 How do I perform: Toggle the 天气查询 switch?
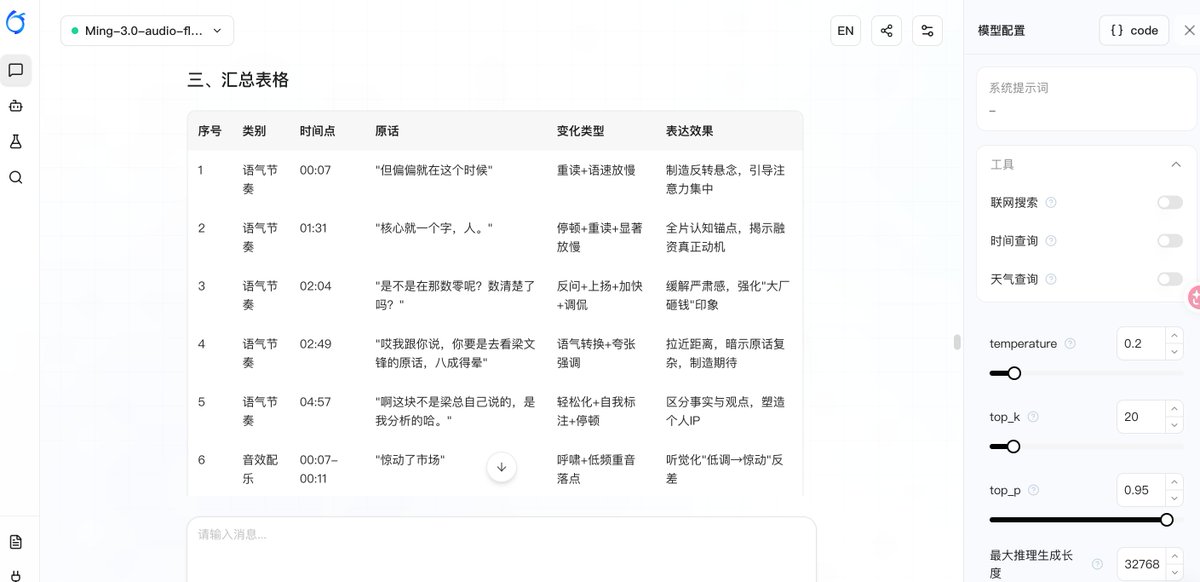[x=1169, y=279]
